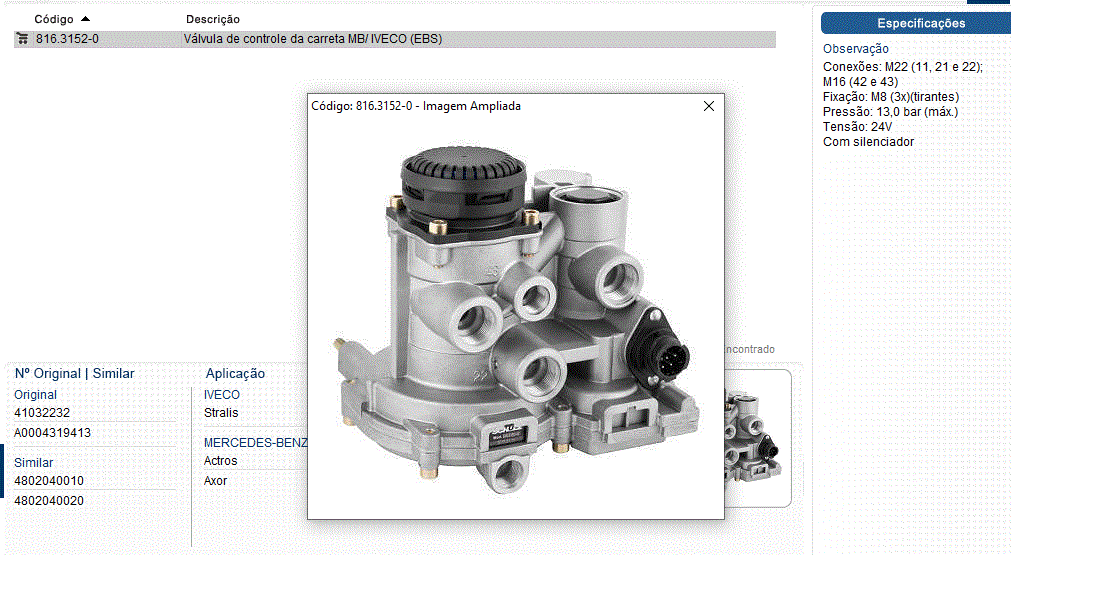This screenshot has height=598, width=1120.
Task: Click the Stralis application entry
Action: coord(221,413)
